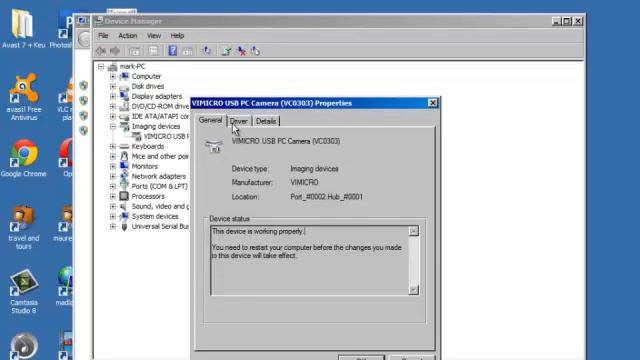Viewport: 640px width, 360px height.
Task: Click the Device Manager title bar icon
Action: (x=98, y=21)
